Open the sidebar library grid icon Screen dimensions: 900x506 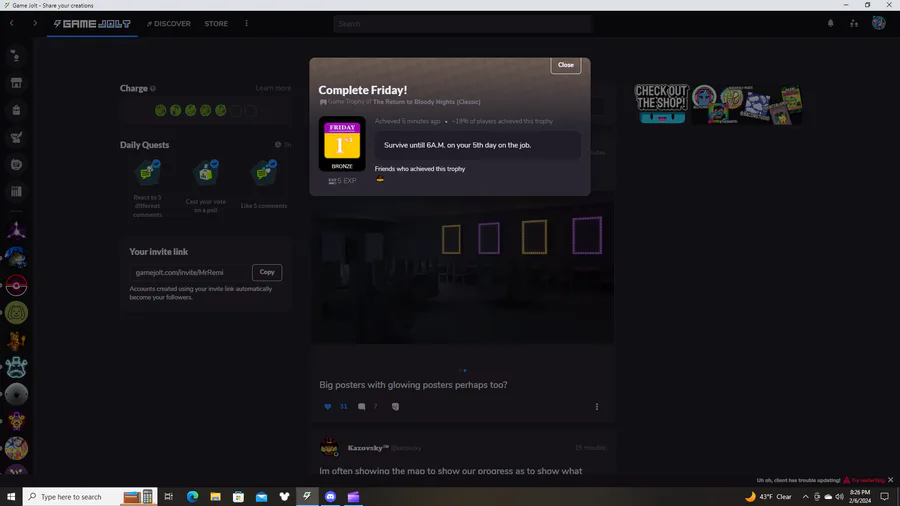[16, 192]
